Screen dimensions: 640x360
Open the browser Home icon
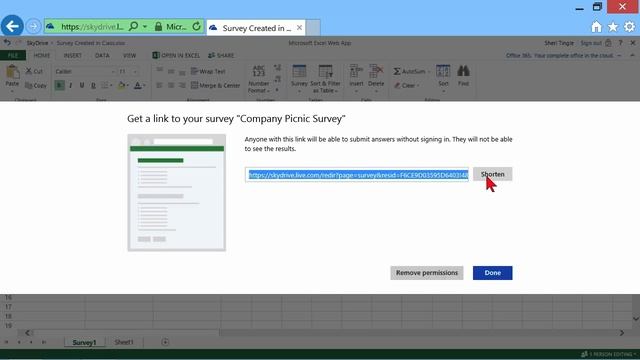click(596, 27)
